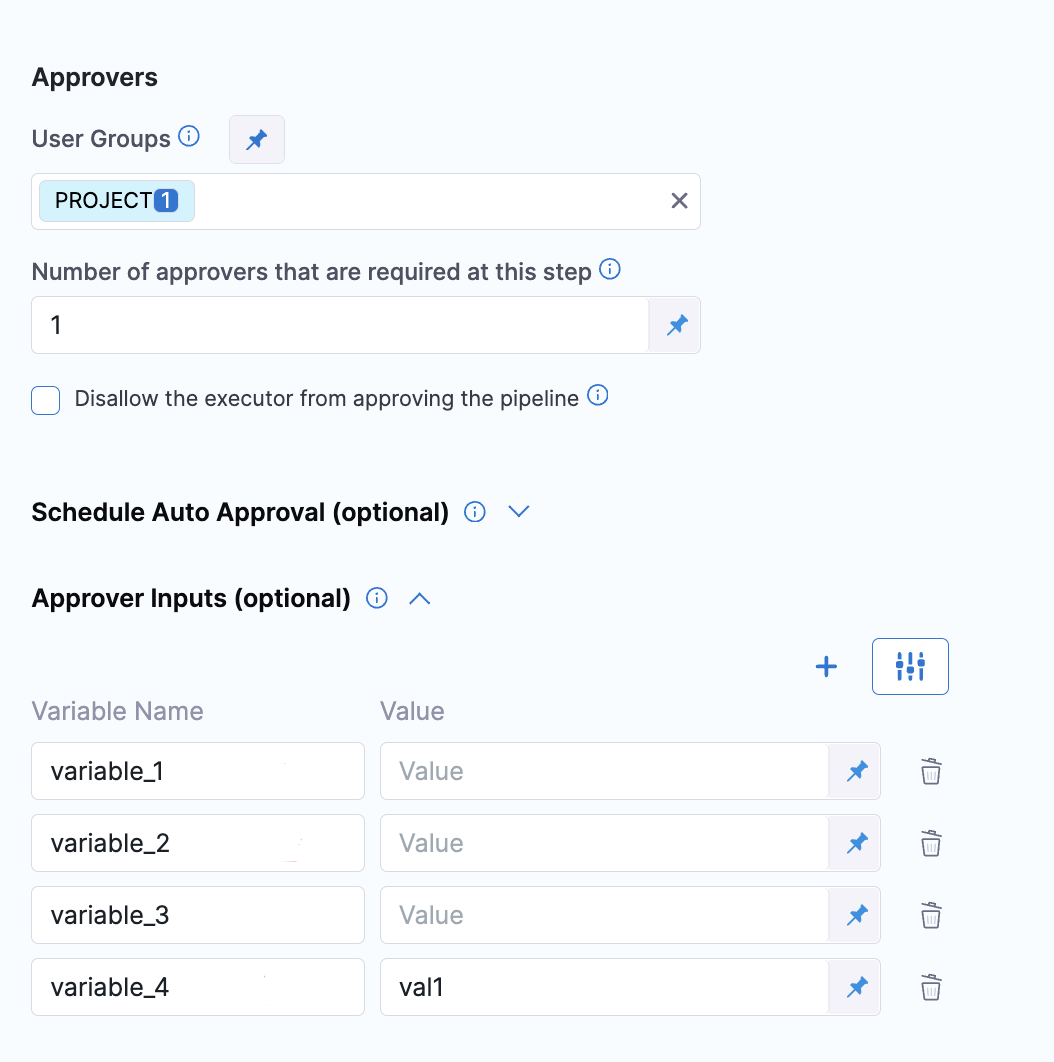Delete the variable_1 approver input row
1054x1062 pixels.
pyautogui.click(x=931, y=771)
